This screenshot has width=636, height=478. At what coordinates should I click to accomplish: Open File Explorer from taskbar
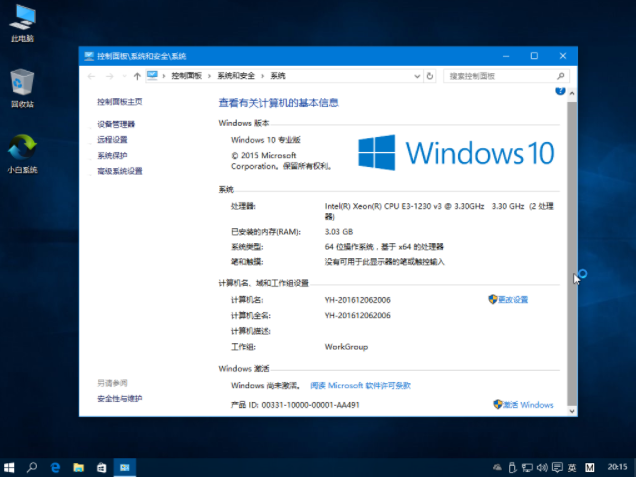78,468
